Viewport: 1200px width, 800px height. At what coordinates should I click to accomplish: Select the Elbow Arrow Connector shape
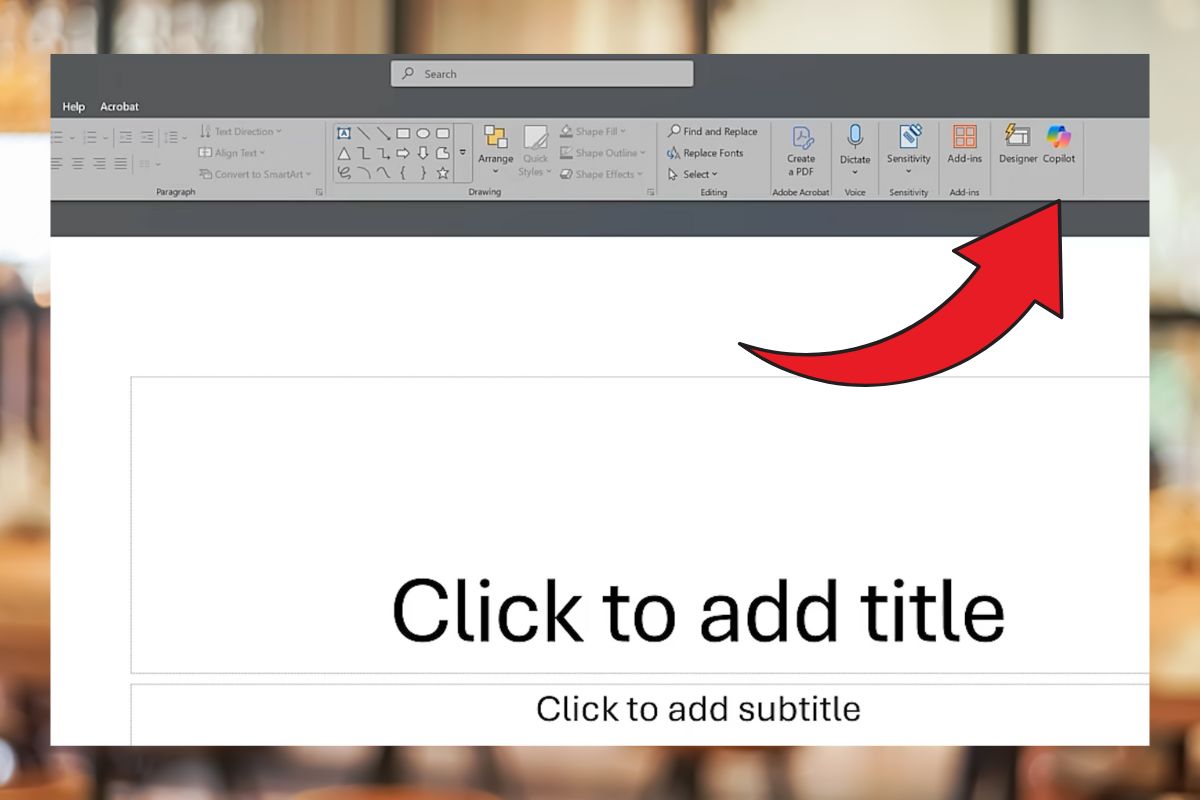coord(383,153)
